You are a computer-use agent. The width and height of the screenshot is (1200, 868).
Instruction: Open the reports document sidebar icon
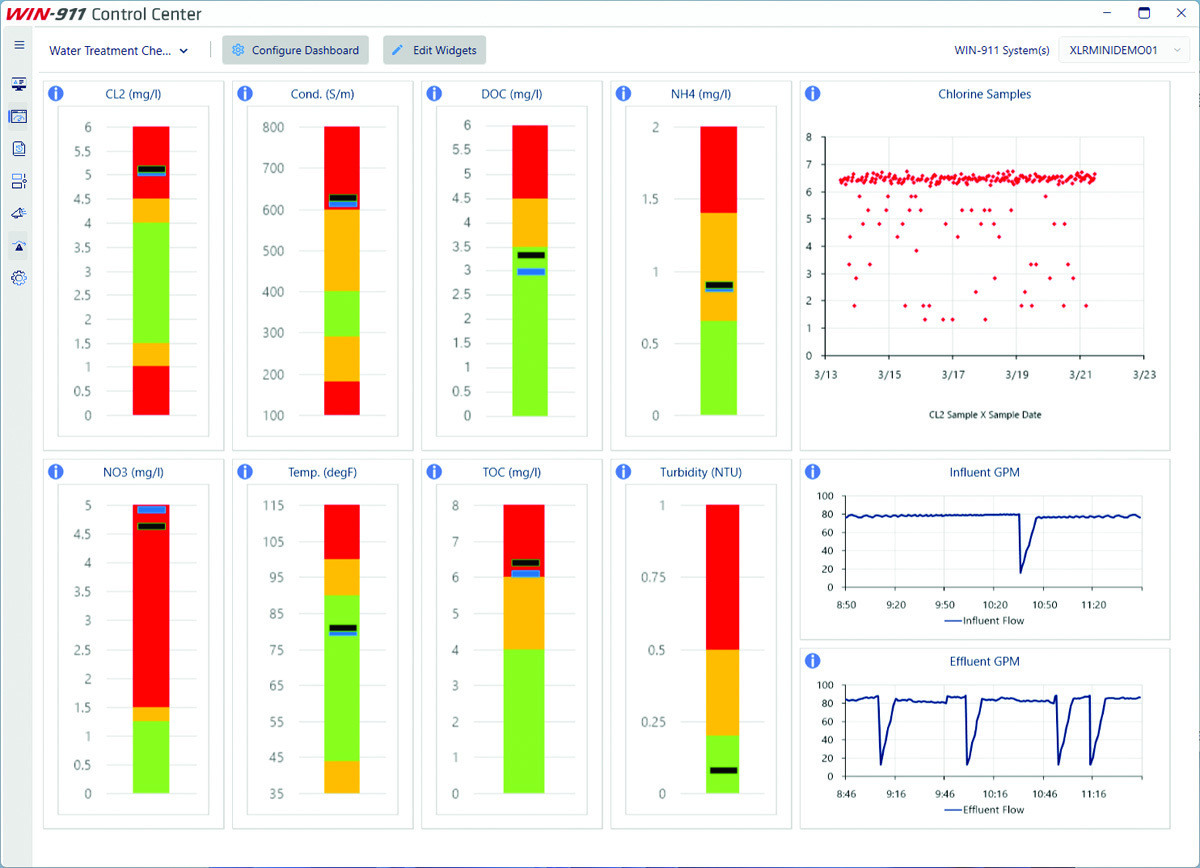click(19, 149)
